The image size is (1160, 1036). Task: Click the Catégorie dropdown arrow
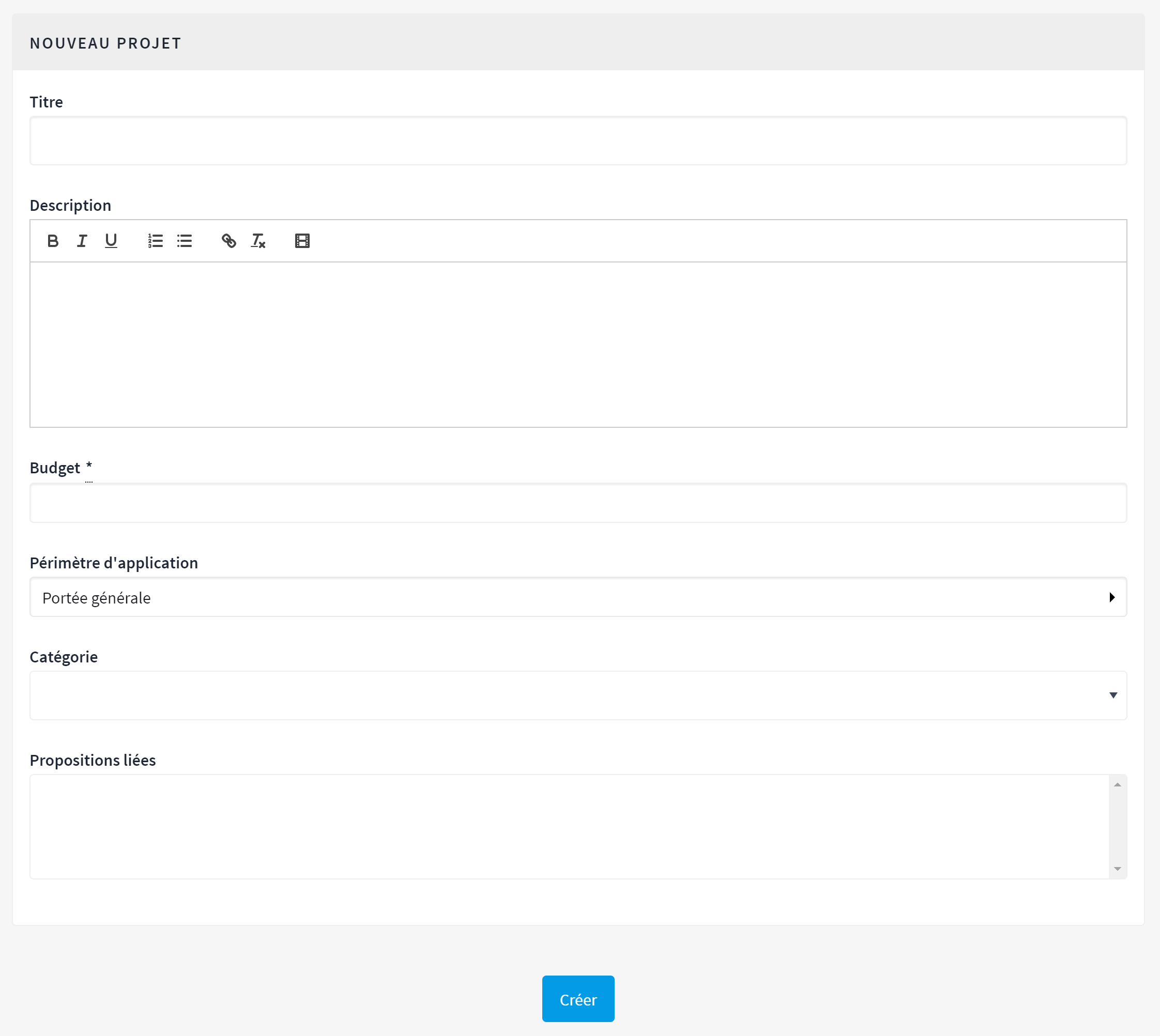1113,695
